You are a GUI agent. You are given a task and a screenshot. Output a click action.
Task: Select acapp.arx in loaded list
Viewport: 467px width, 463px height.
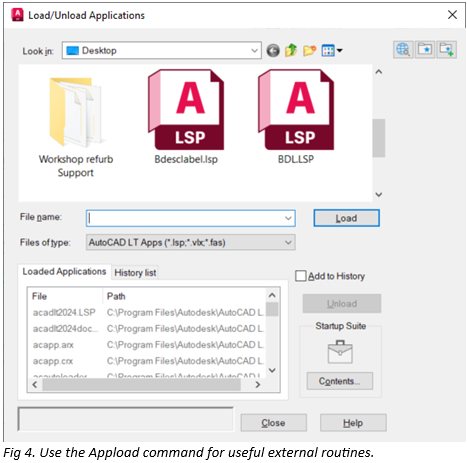click(147, 345)
